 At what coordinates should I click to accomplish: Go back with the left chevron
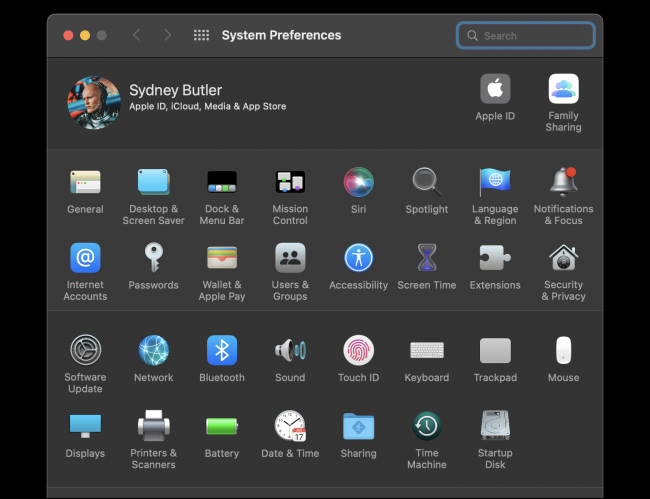(136, 35)
